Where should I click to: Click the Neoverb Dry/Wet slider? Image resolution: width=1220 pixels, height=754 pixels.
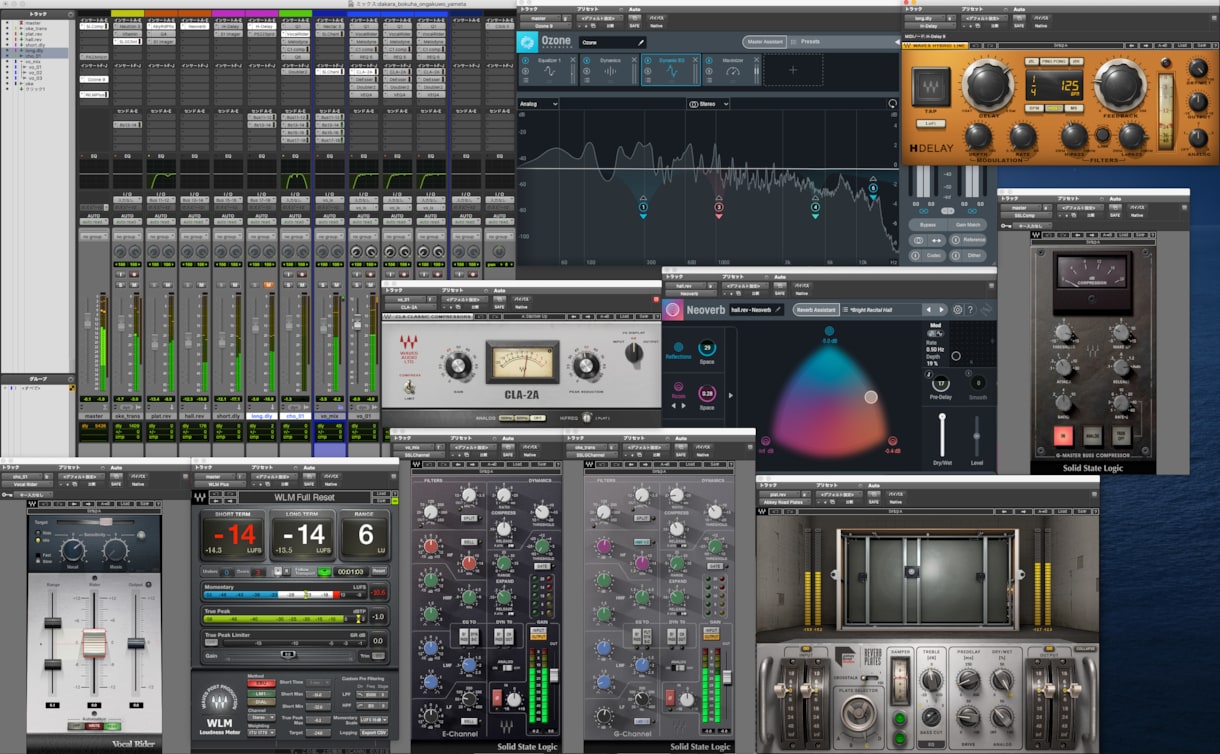coord(941,436)
